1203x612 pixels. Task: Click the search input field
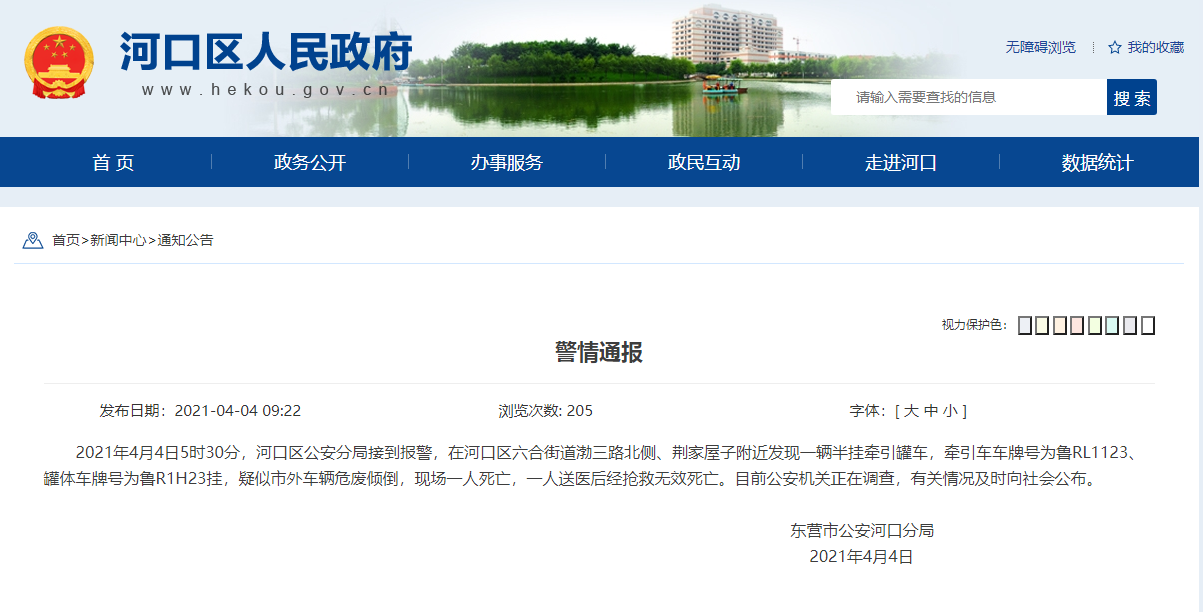click(x=968, y=97)
